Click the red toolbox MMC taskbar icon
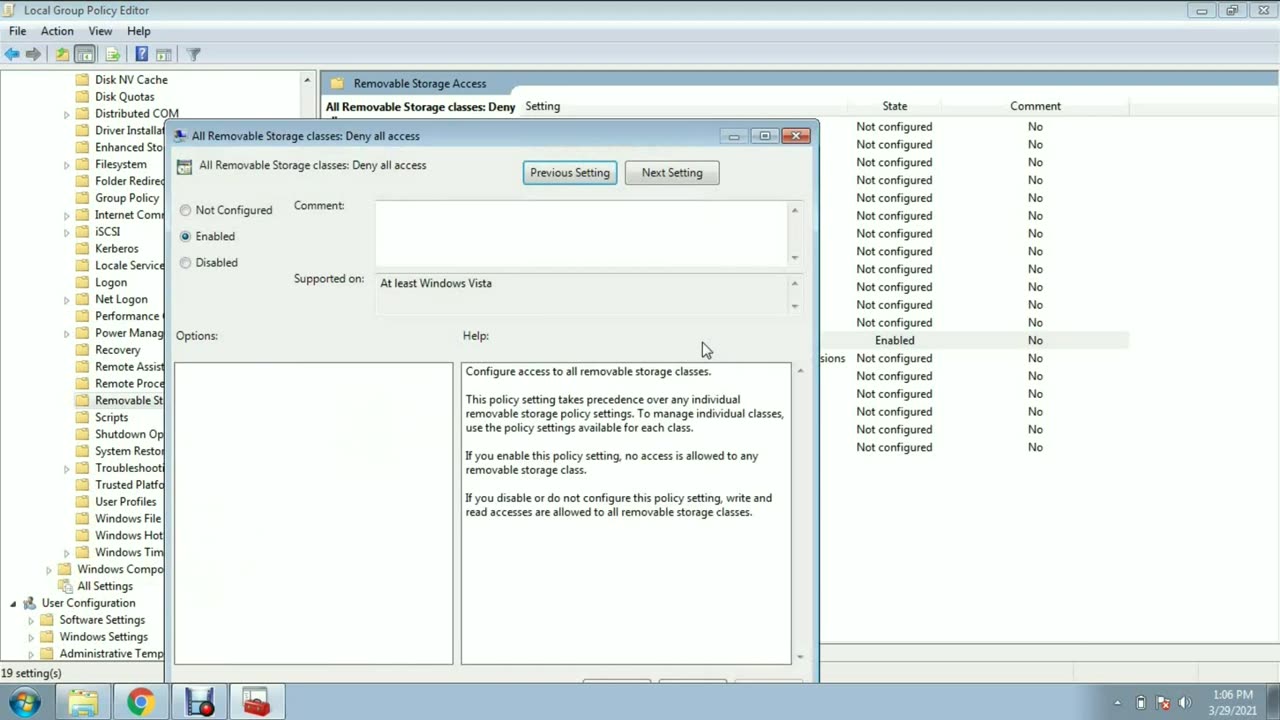 point(256,703)
